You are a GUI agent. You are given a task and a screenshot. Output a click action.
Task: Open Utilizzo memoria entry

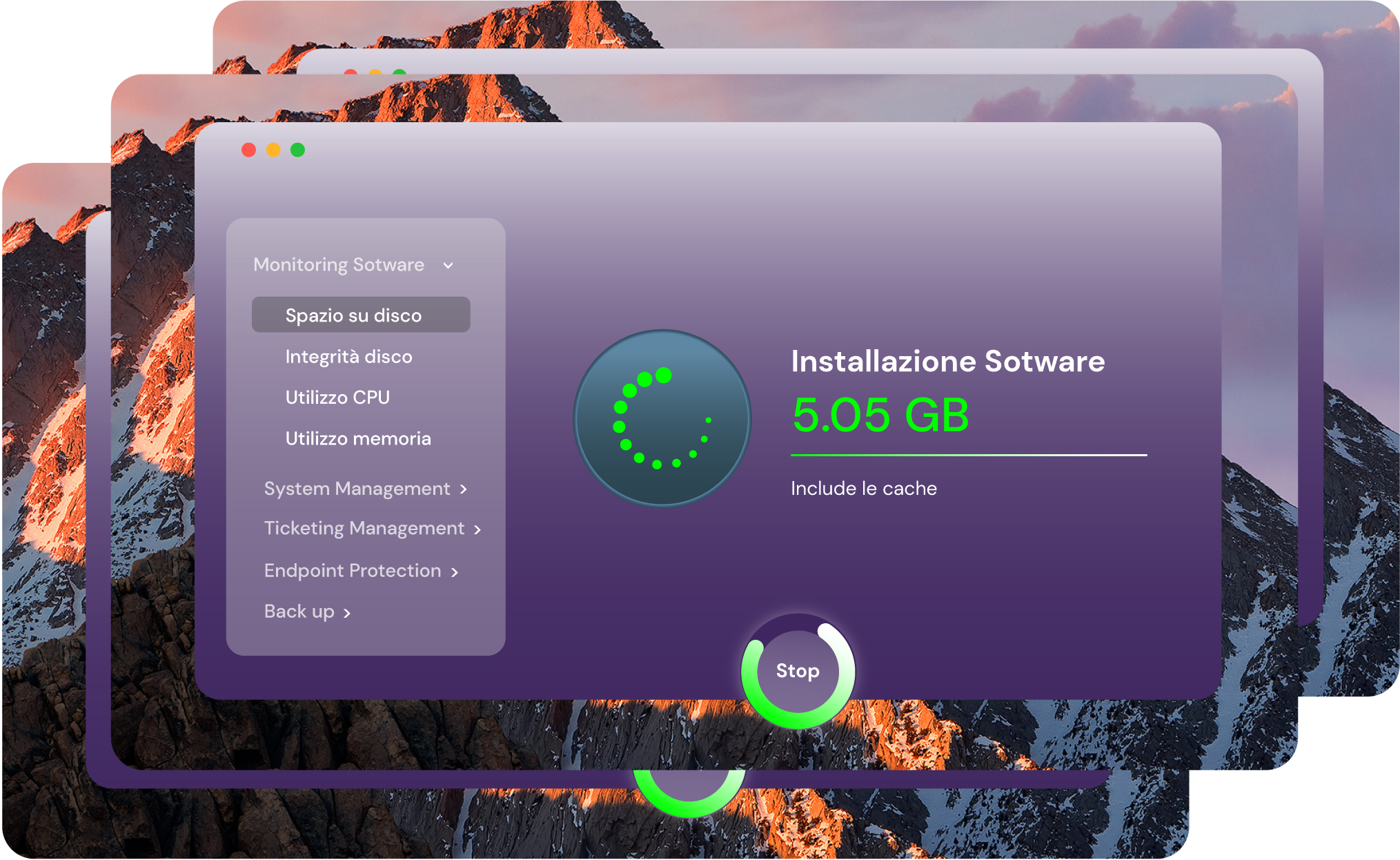click(357, 439)
